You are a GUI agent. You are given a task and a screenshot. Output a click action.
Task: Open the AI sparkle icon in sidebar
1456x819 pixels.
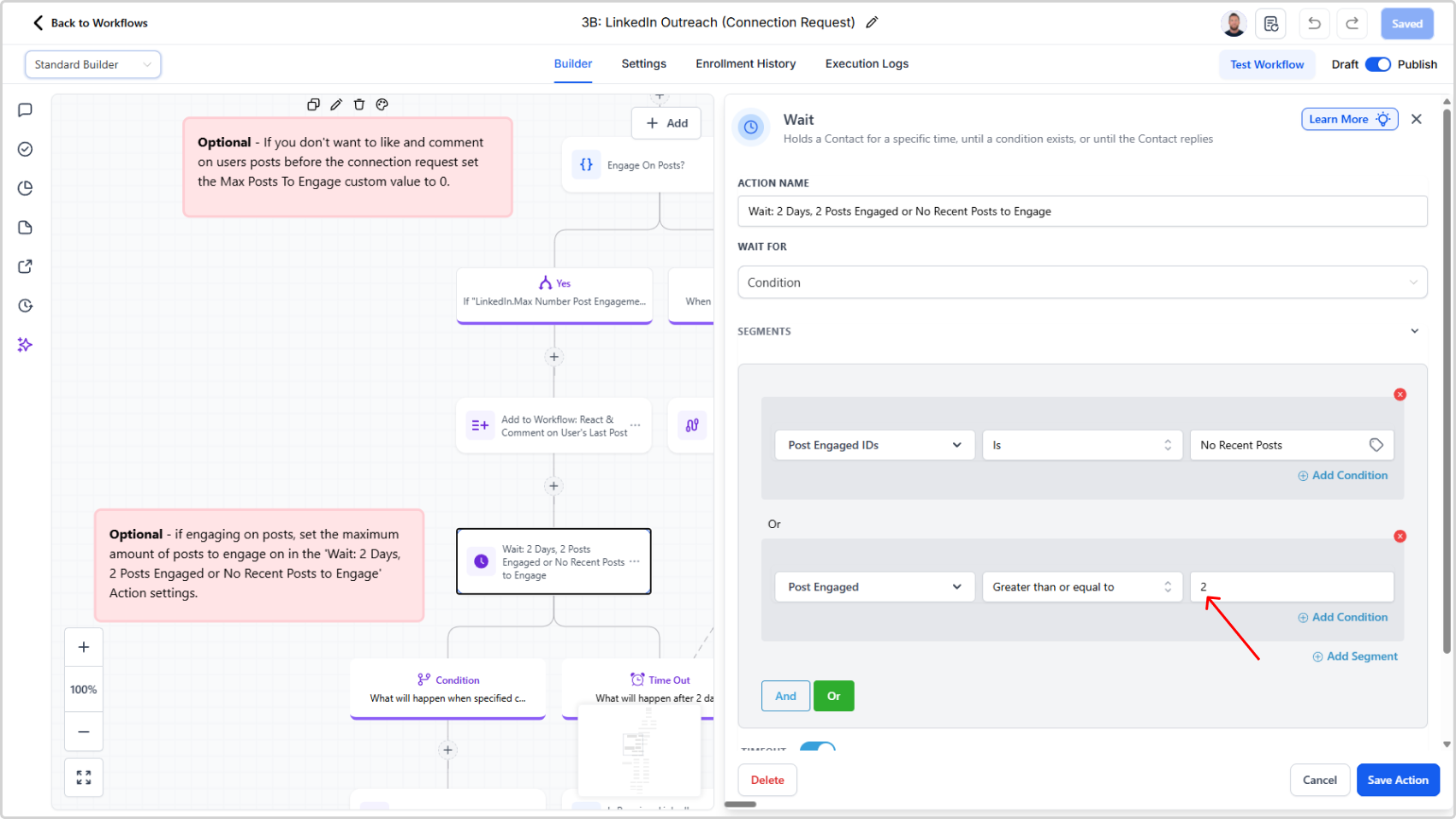(x=25, y=345)
